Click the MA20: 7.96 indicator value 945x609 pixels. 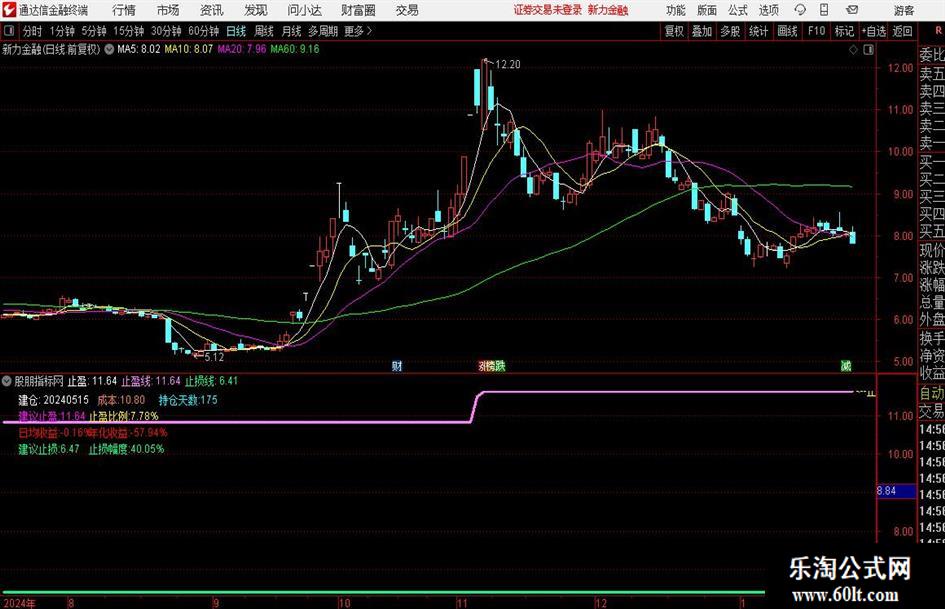tap(242, 49)
